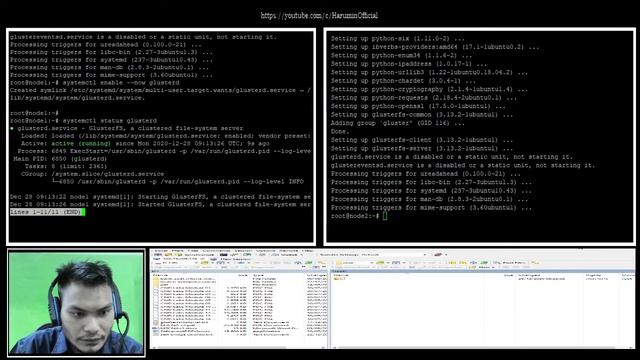640x360 pixels.
Task: Click 'Processing triggers for mime-support' in the node1 terminal
Action: [111, 75]
